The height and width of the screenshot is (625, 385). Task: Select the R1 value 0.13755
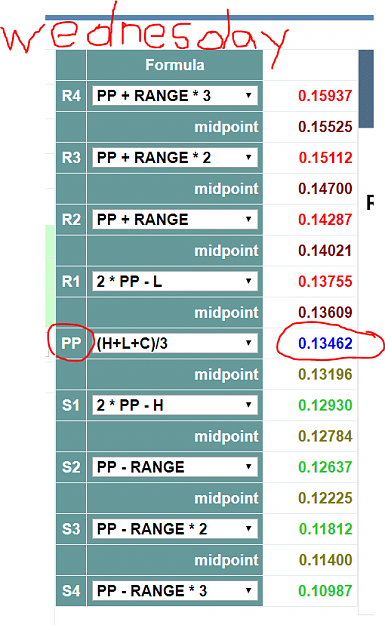click(325, 281)
